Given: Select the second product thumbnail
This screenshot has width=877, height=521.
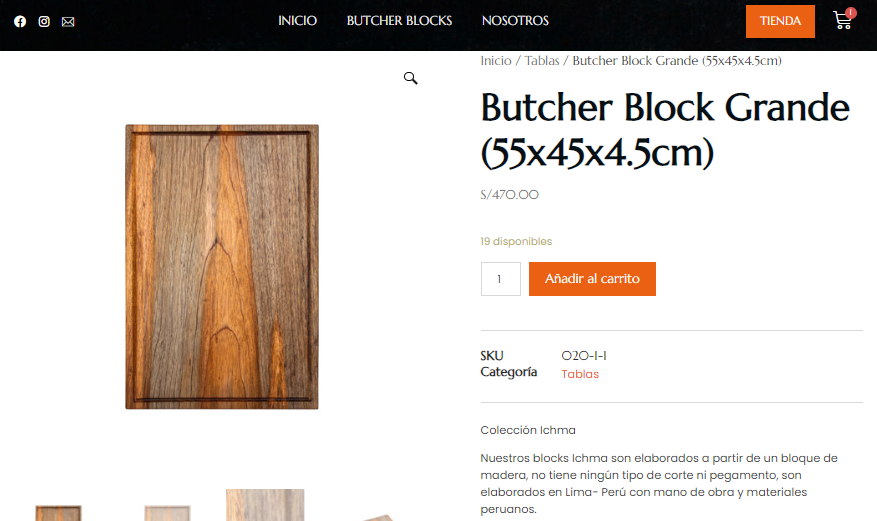Looking at the screenshot, I should (x=167, y=513).
